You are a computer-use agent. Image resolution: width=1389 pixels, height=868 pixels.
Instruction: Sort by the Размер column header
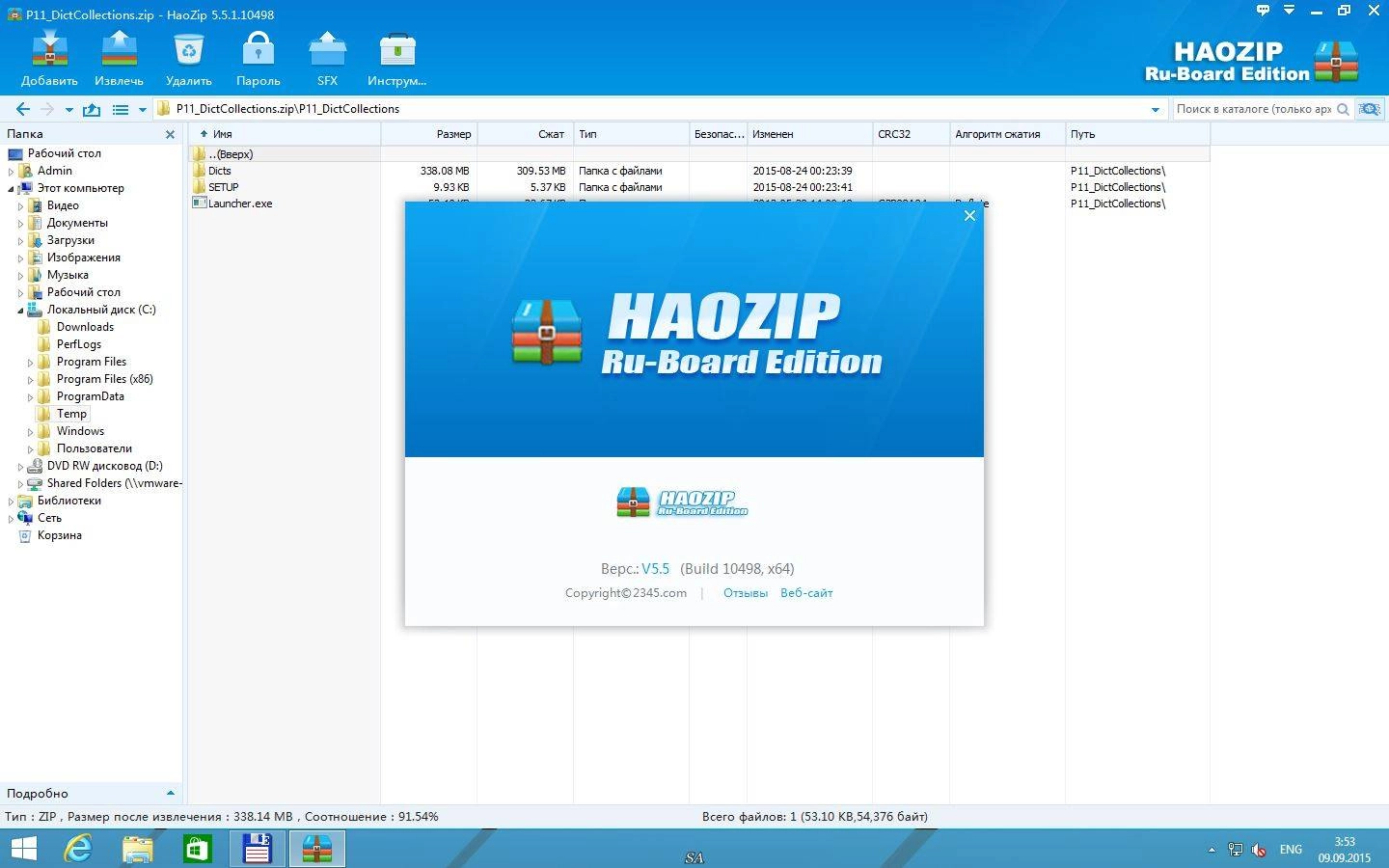pyautogui.click(x=429, y=134)
